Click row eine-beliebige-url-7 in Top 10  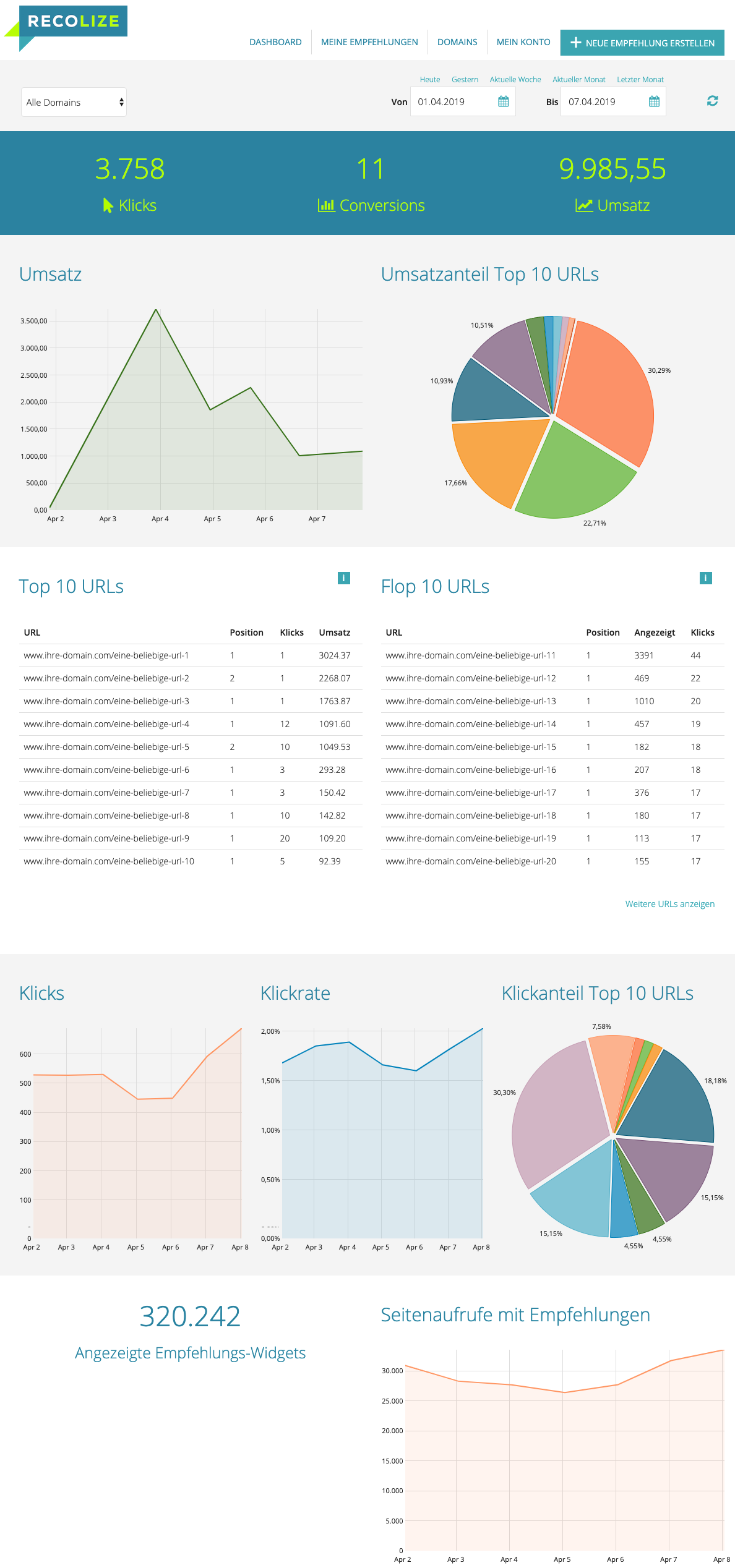pyautogui.click(x=191, y=793)
